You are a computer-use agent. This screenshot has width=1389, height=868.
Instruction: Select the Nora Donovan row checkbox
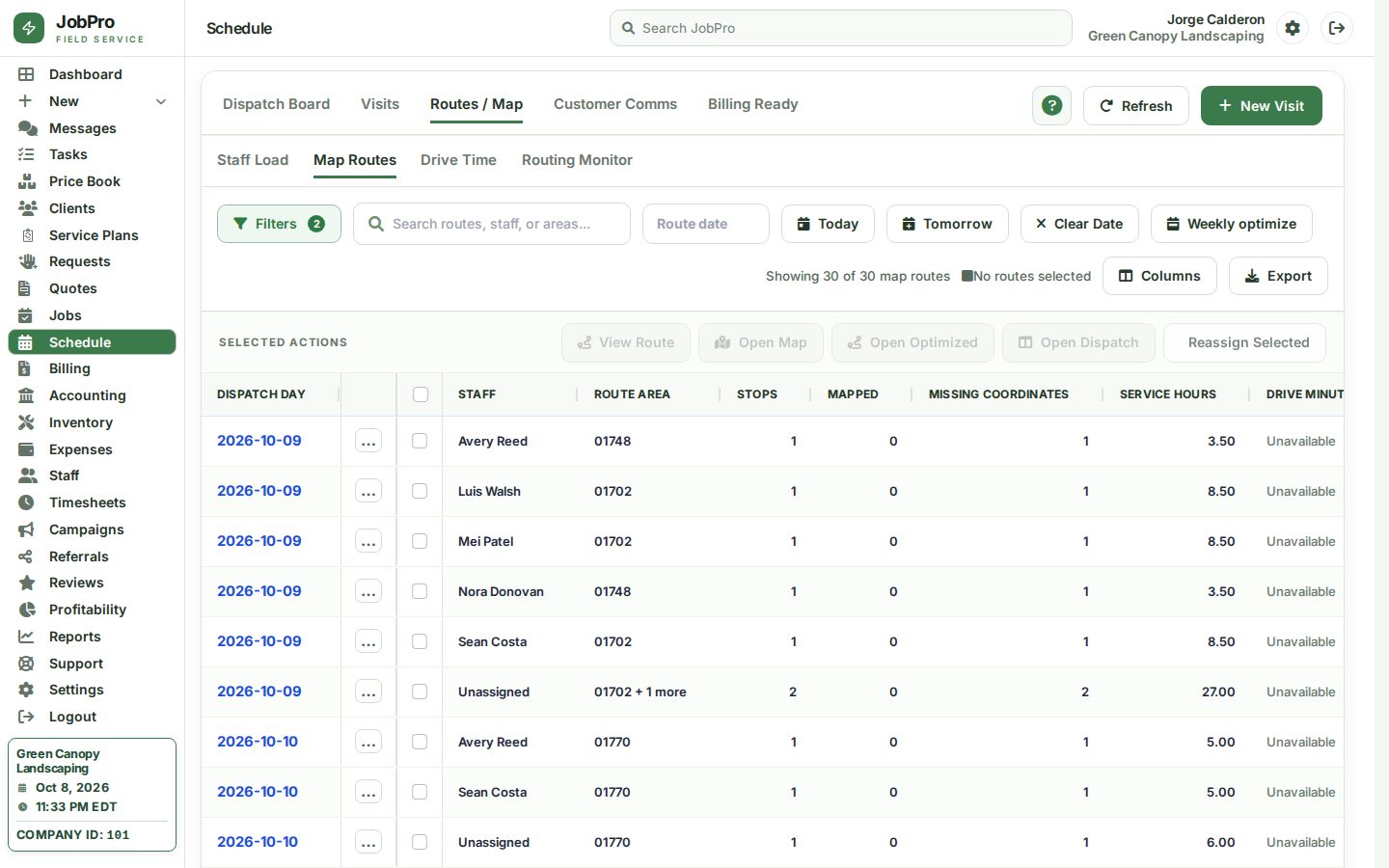pyautogui.click(x=420, y=591)
